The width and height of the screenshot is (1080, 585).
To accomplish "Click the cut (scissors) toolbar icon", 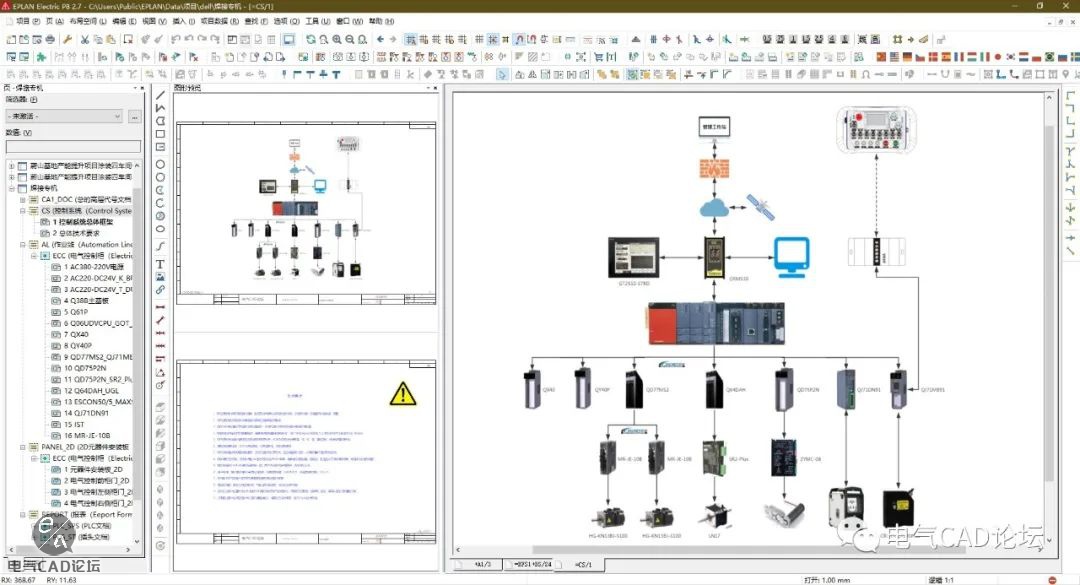I will click(x=84, y=39).
